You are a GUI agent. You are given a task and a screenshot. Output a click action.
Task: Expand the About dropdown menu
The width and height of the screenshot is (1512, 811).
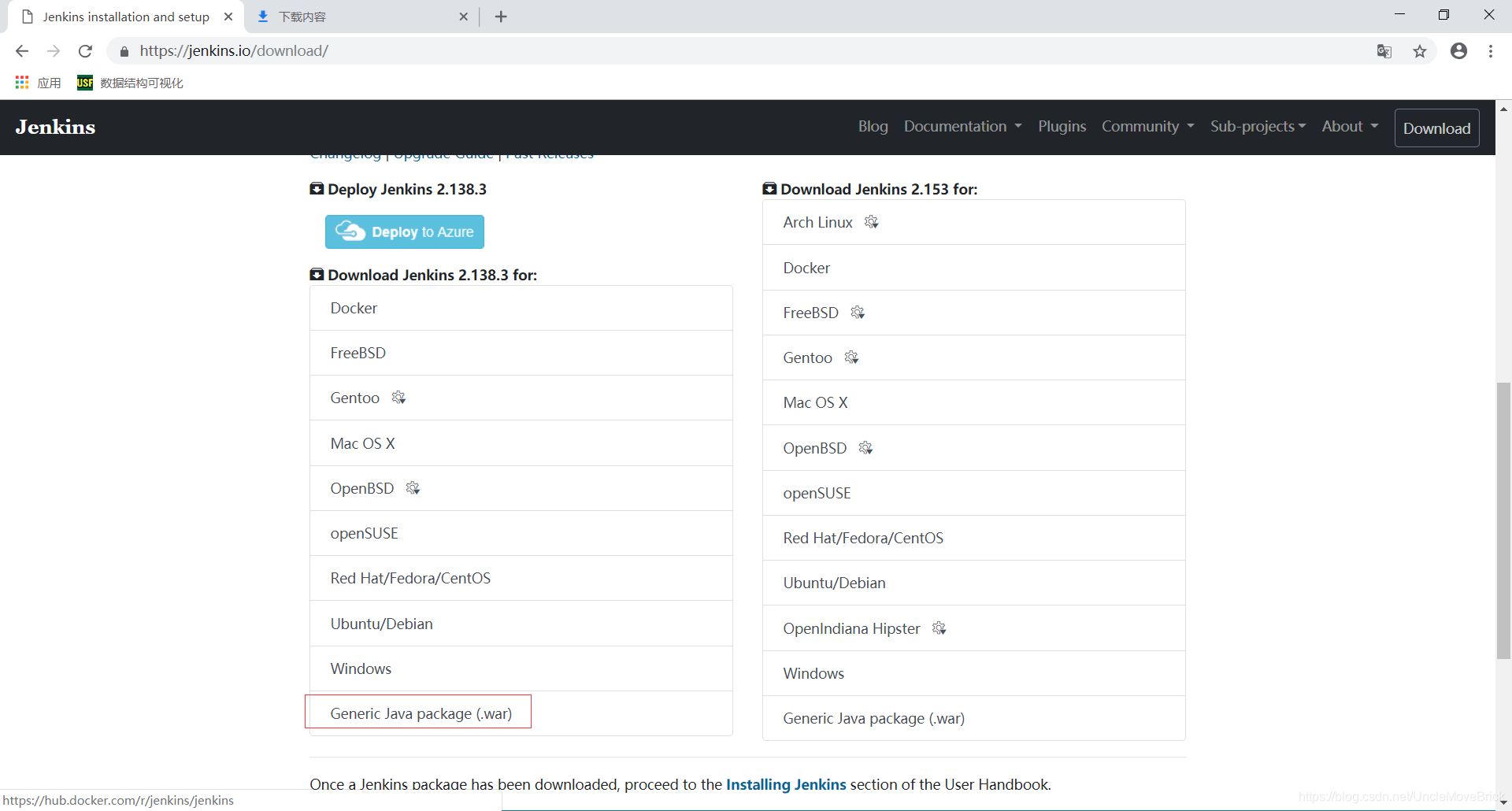(x=1350, y=127)
